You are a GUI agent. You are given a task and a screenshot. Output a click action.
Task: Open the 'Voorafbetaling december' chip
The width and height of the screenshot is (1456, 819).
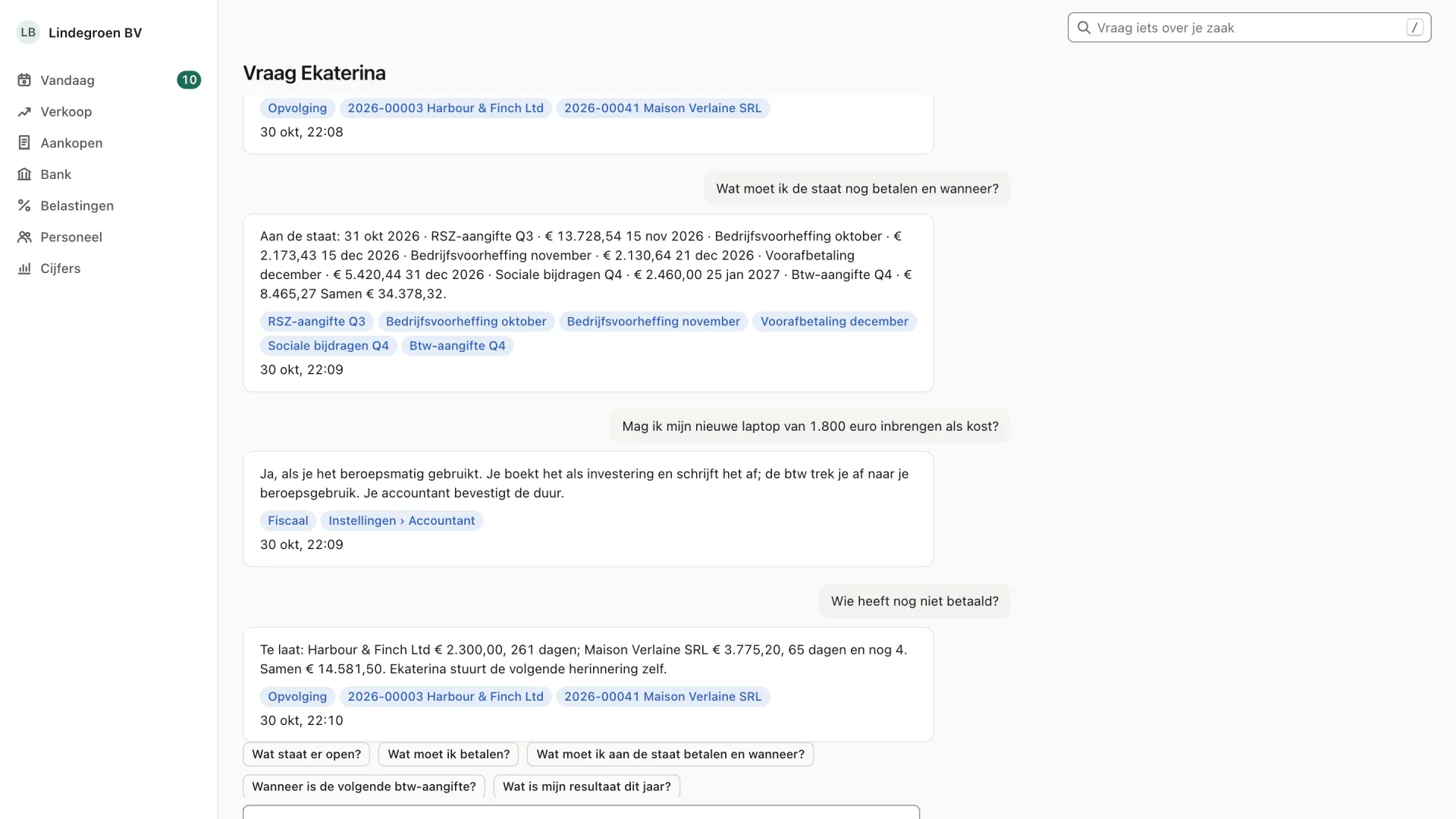tap(834, 322)
